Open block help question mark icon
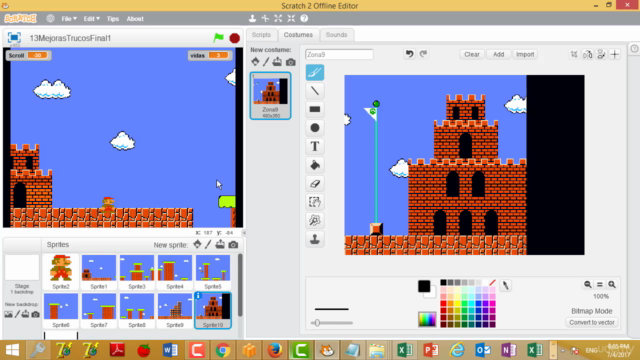The image size is (640, 360). [x=304, y=18]
